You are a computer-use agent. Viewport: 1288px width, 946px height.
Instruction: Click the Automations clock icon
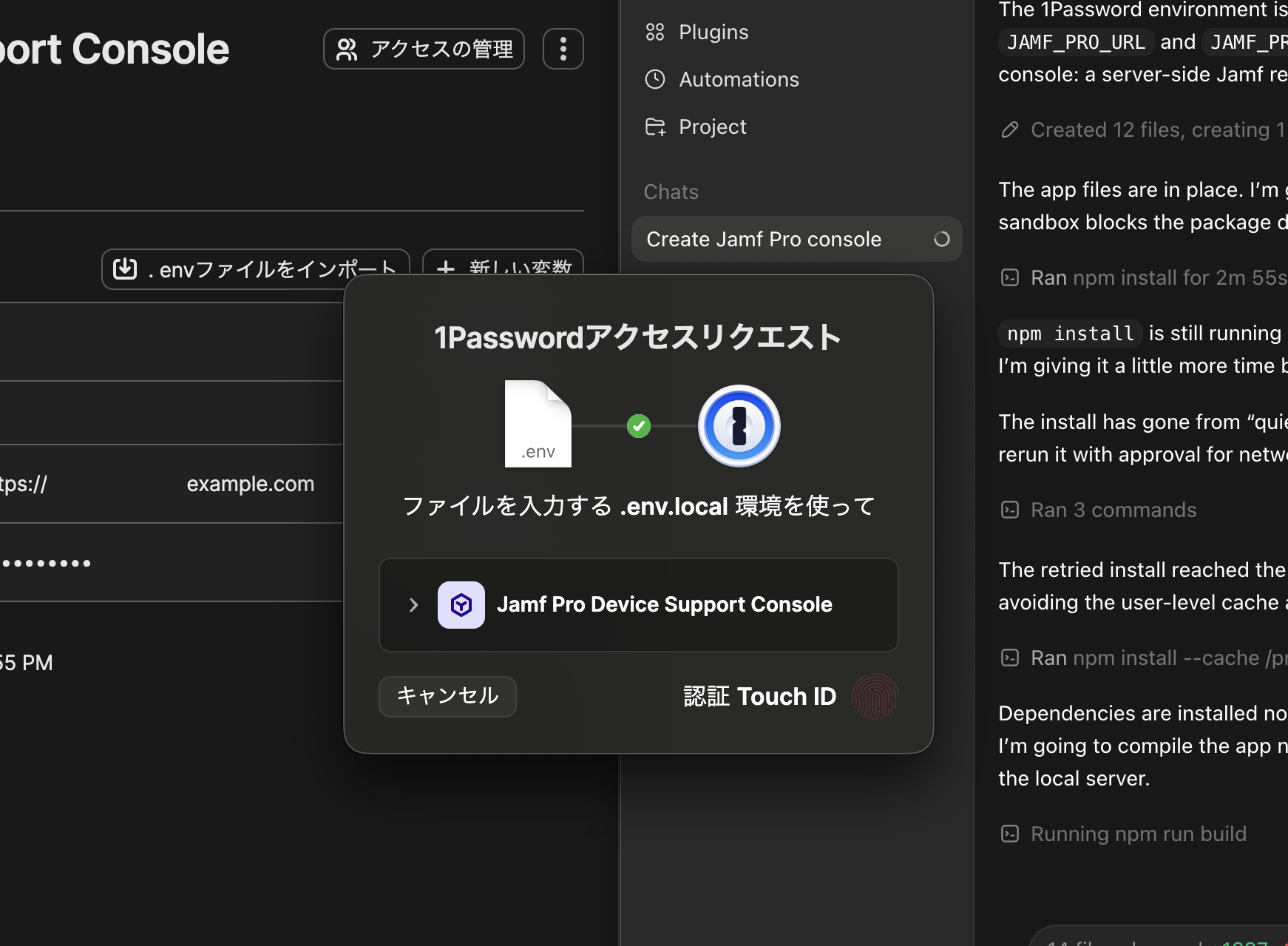click(x=655, y=79)
